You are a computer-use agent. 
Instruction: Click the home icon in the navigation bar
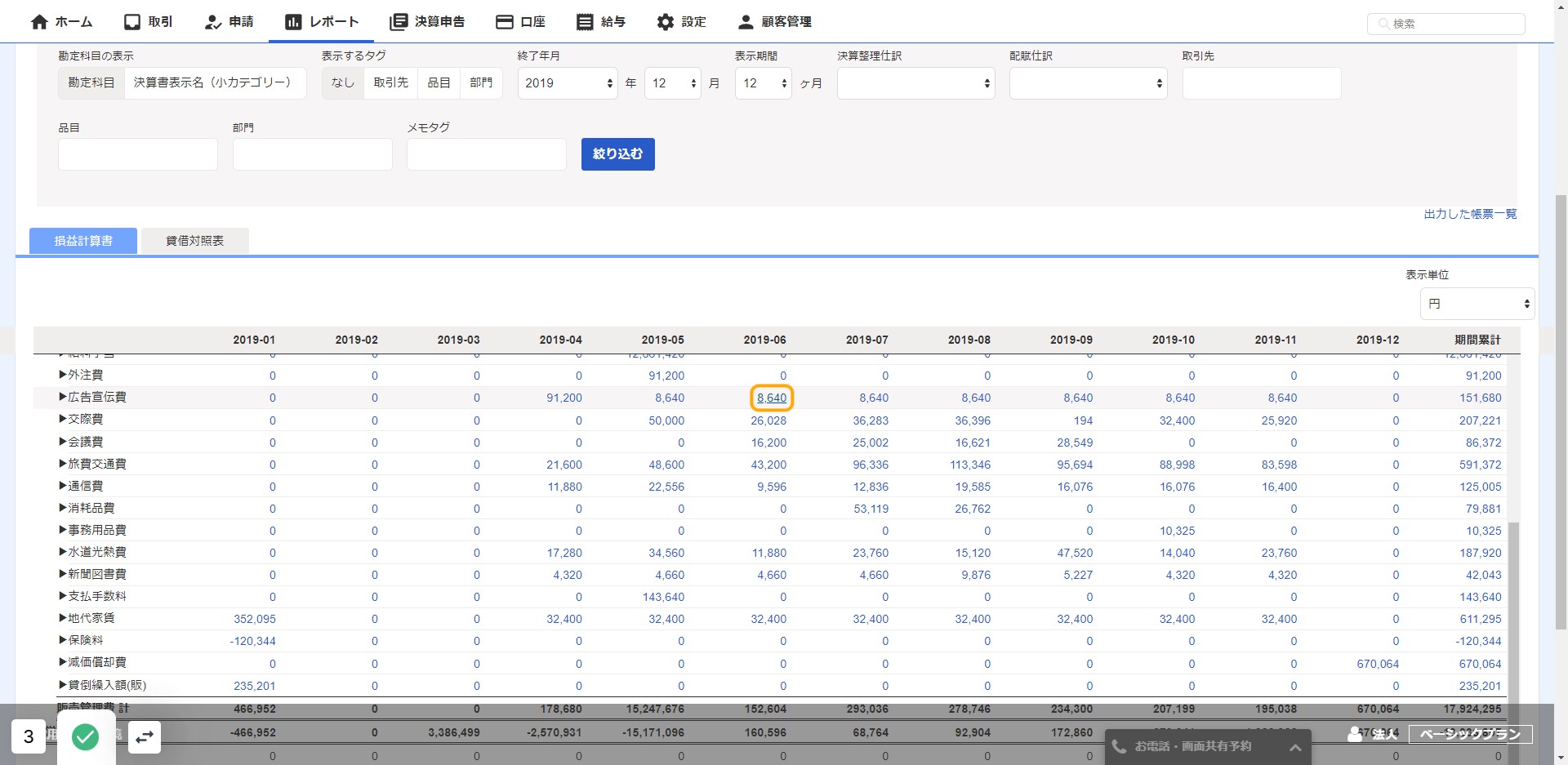39,22
